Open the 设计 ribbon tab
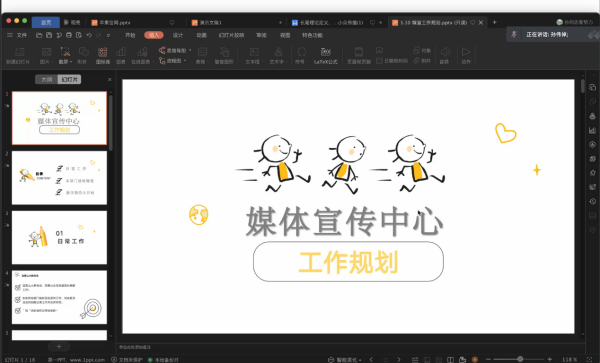Viewport: 600px width, 363px height. coord(178,35)
